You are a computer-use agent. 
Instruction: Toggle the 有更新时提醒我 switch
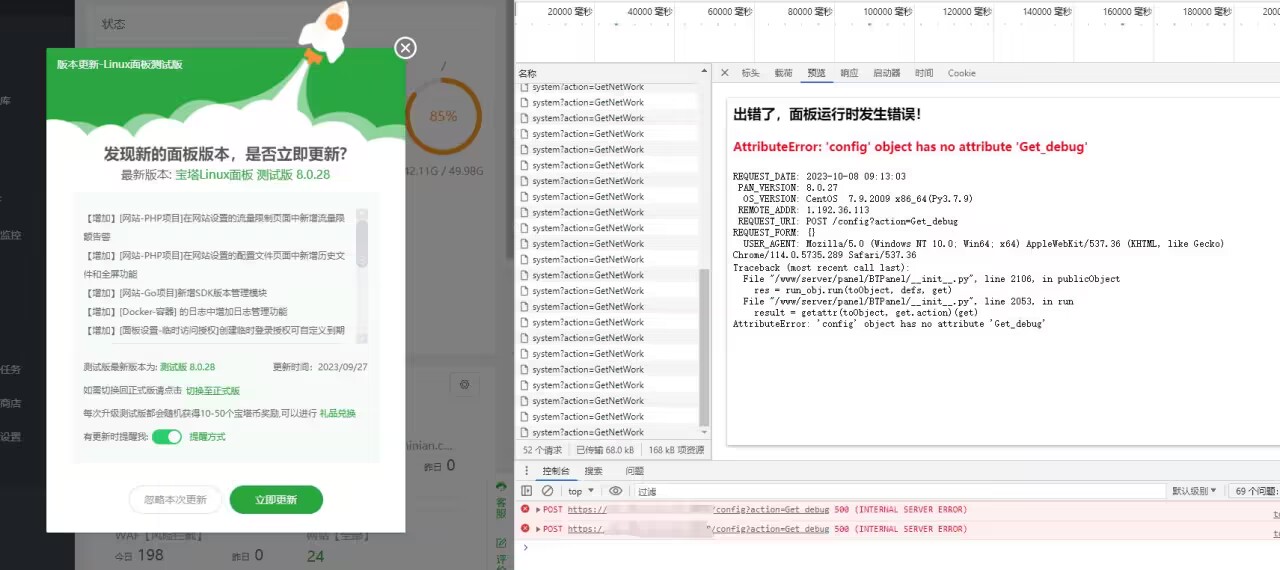(x=167, y=437)
